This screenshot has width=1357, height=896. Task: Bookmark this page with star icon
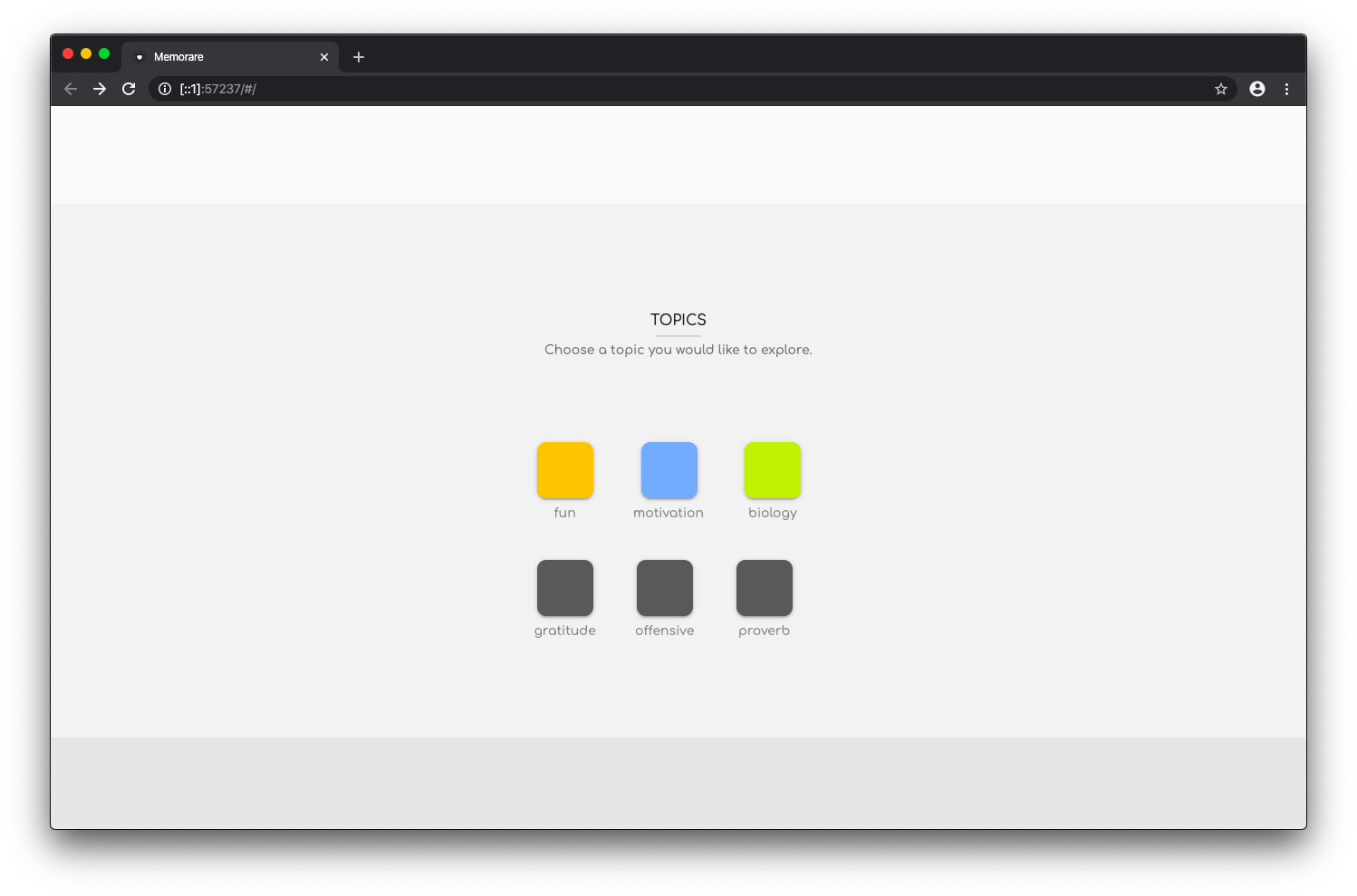[x=1221, y=89]
